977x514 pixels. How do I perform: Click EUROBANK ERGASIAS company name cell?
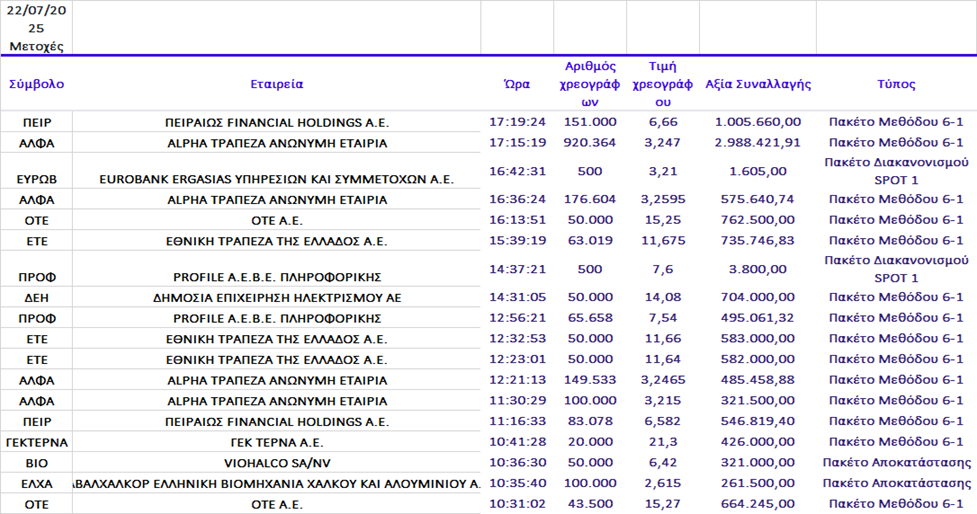coord(277,179)
